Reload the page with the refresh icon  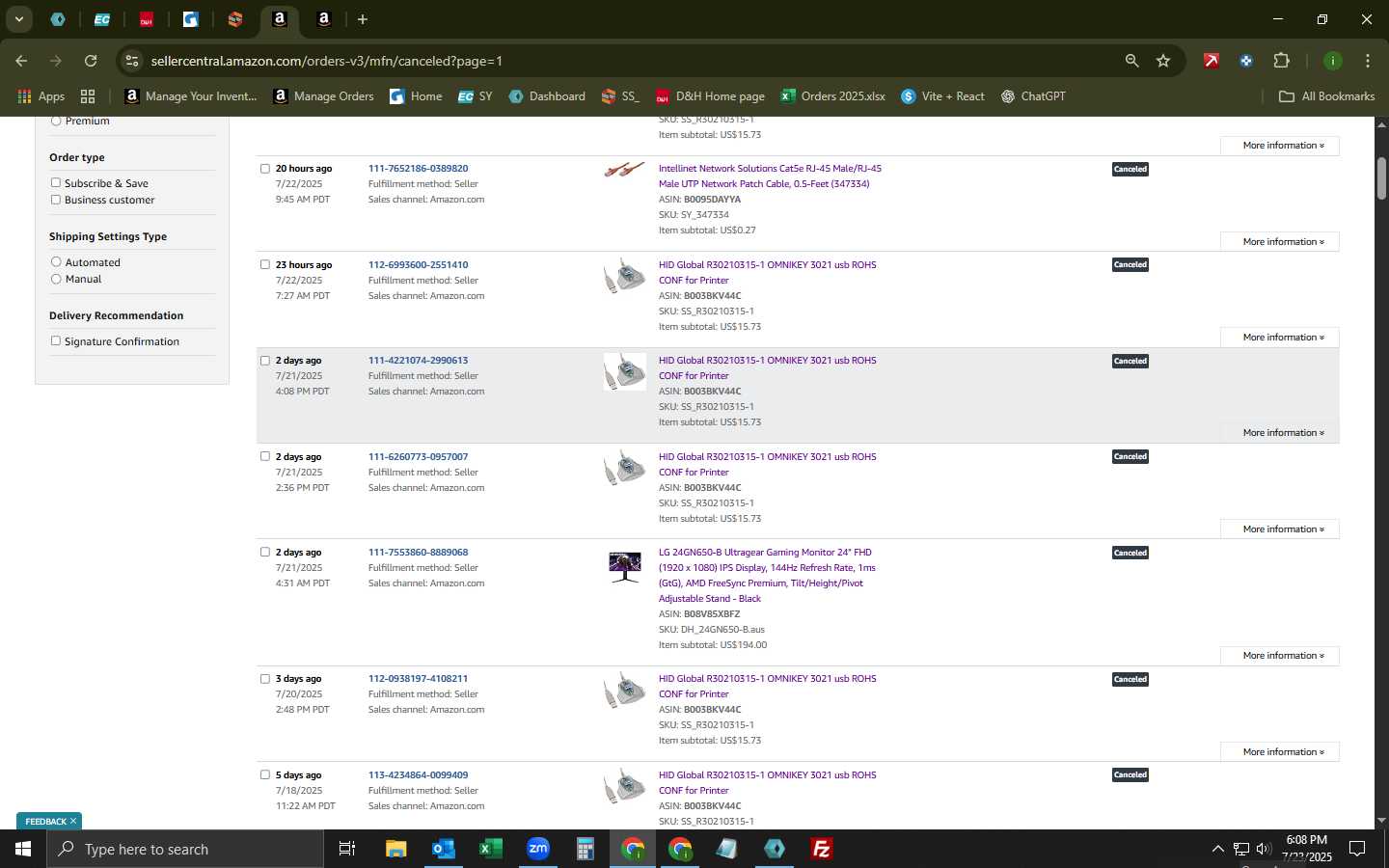tap(91, 61)
